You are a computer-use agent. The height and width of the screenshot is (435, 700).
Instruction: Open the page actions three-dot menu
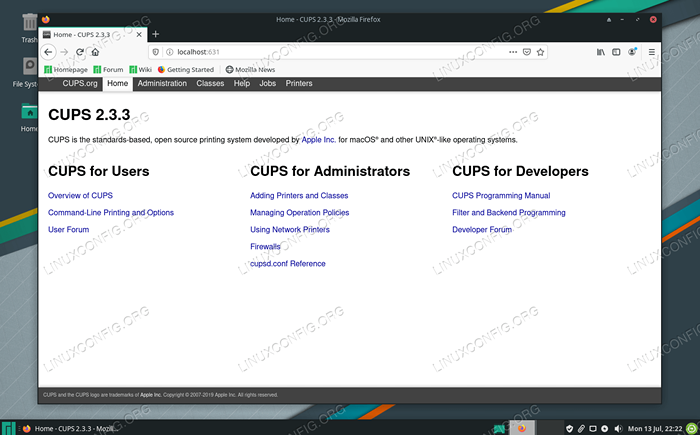pos(513,52)
